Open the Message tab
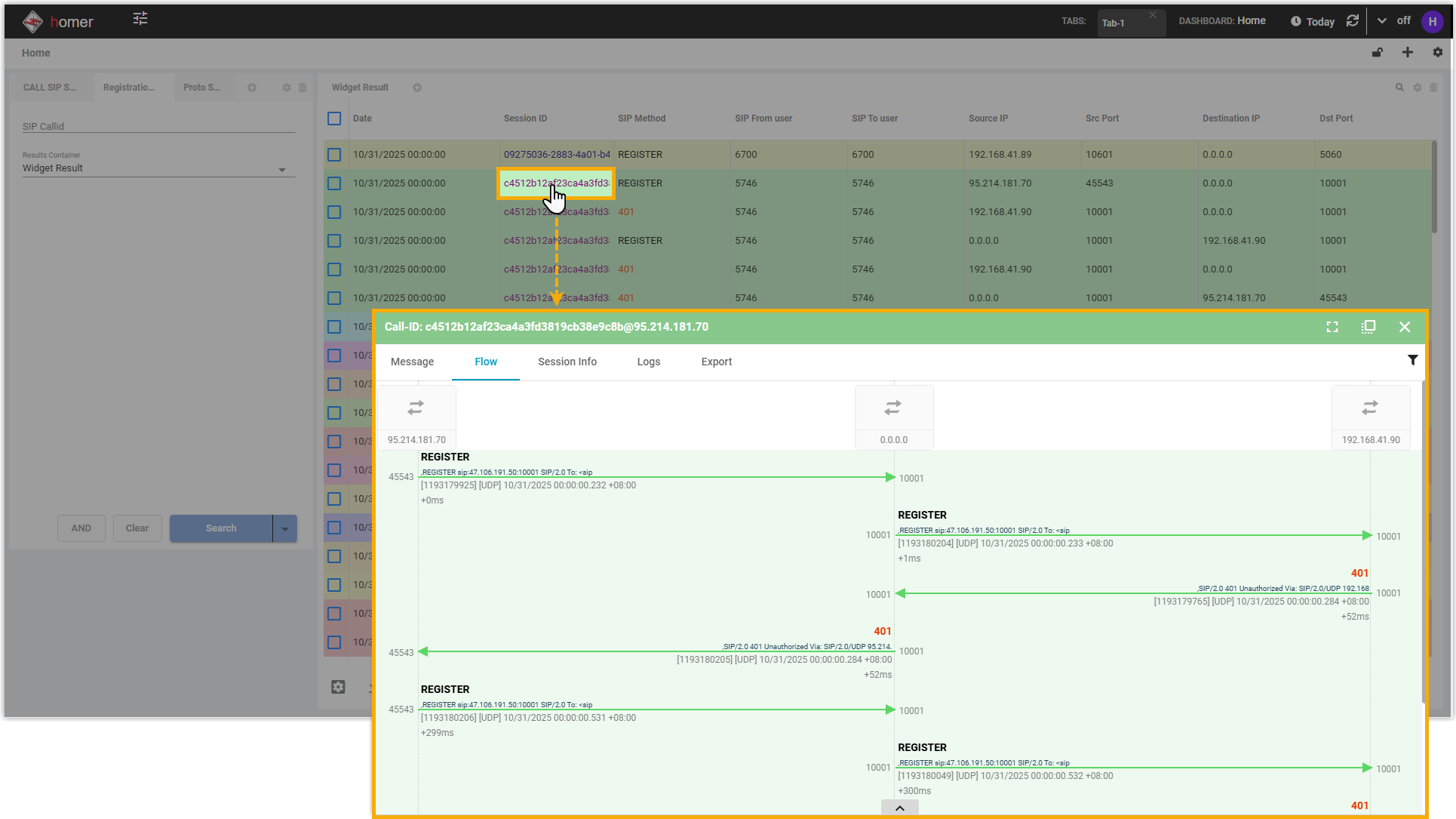The width and height of the screenshot is (1456, 819). (412, 362)
